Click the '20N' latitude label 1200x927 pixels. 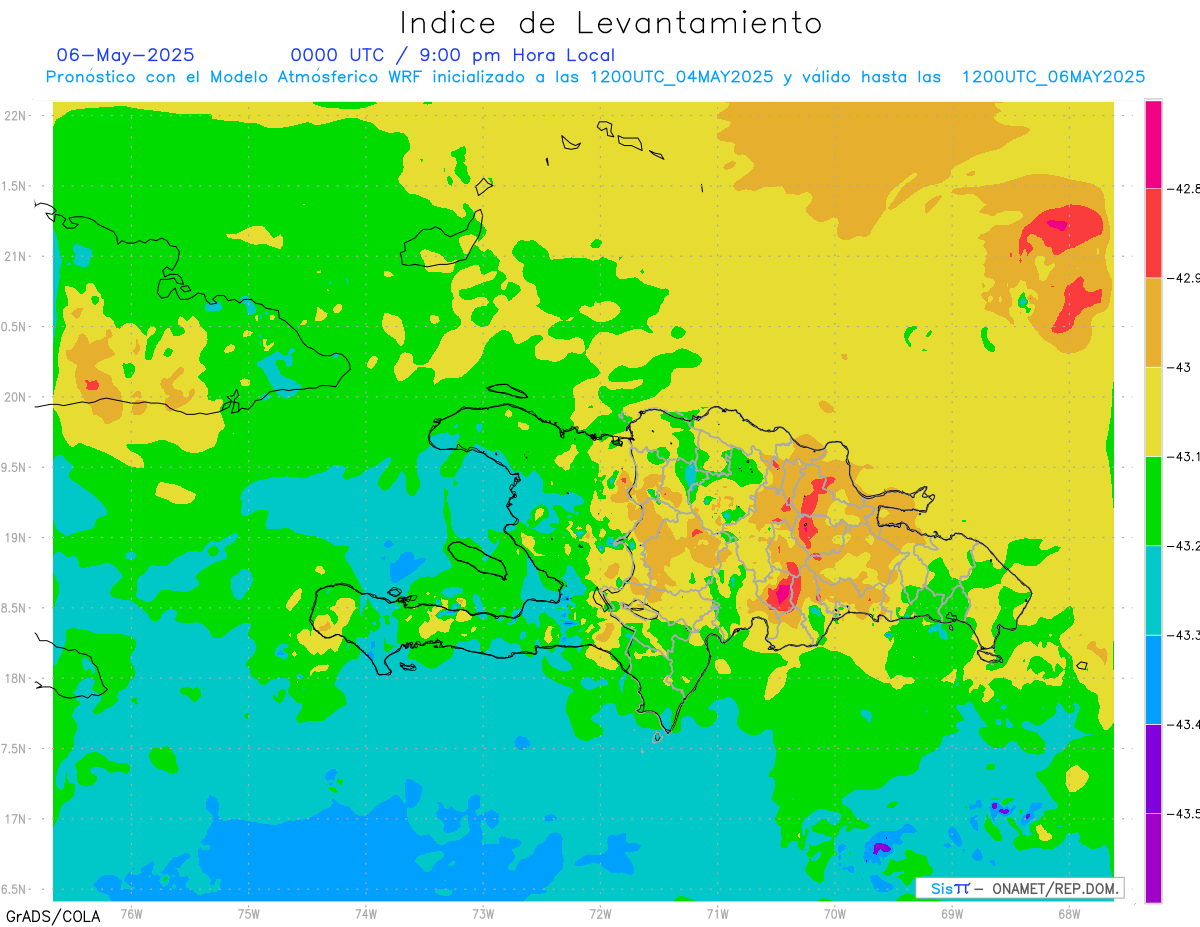pos(15,397)
